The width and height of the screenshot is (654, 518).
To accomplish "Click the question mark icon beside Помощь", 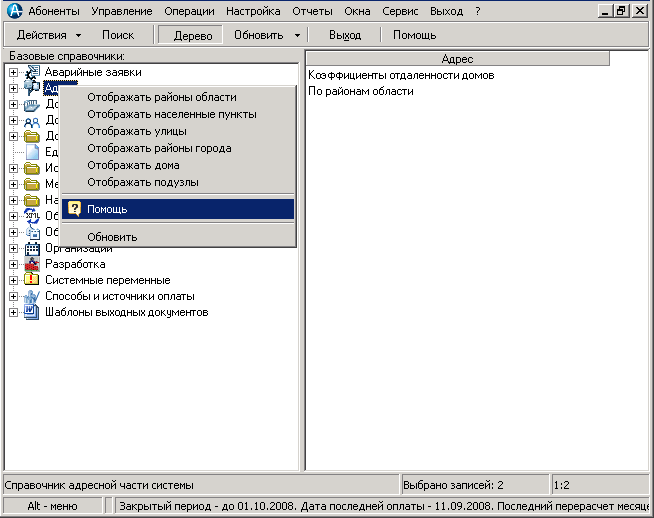I will click(74, 209).
